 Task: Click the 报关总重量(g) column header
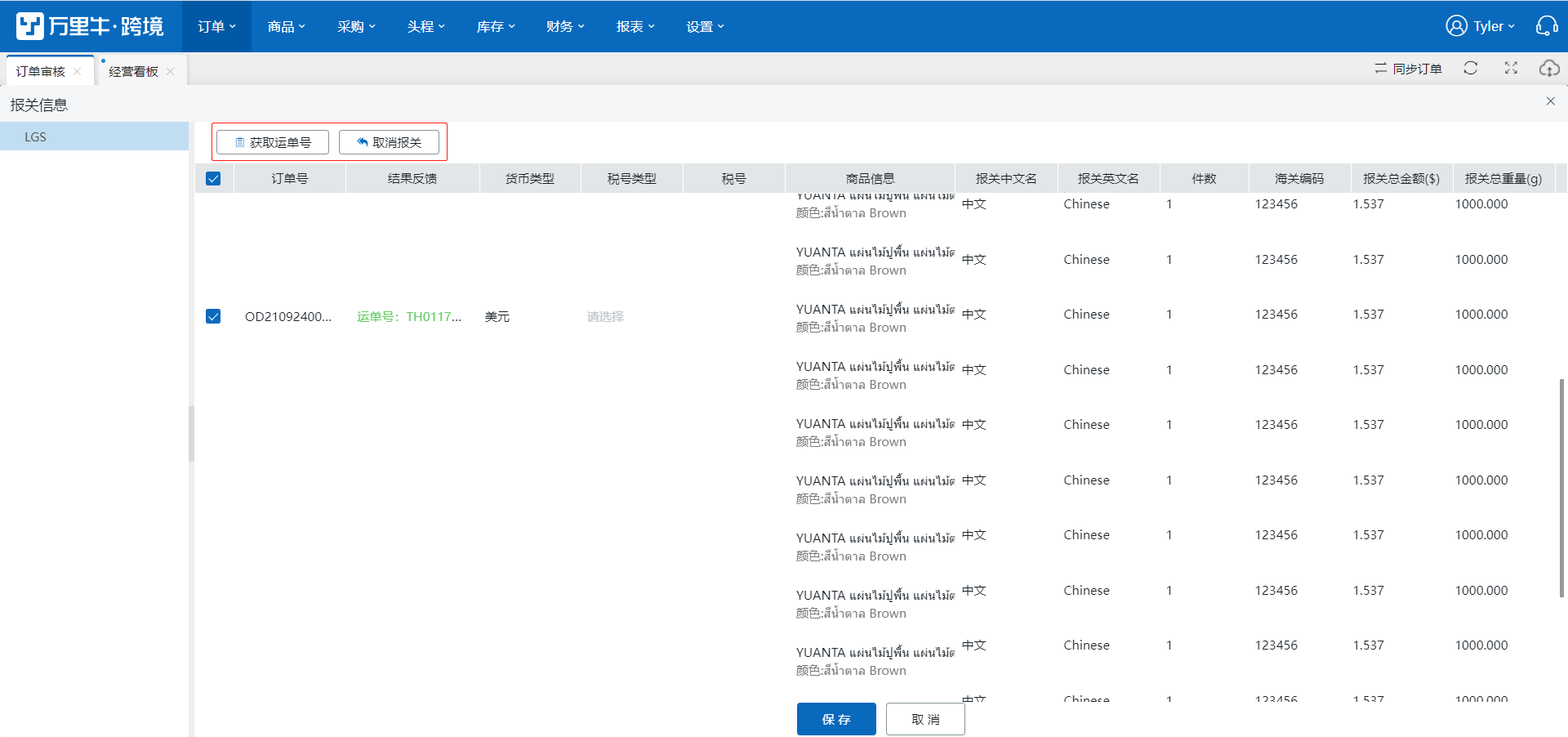pyautogui.click(x=1503, y=178)
